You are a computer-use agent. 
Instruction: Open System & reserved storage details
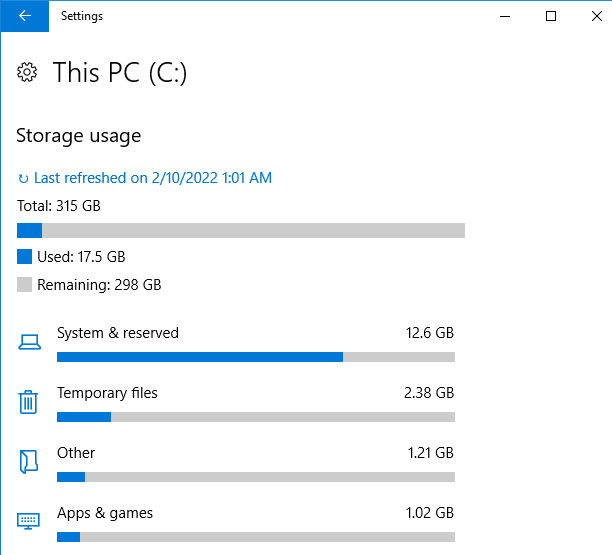[236, 343]
